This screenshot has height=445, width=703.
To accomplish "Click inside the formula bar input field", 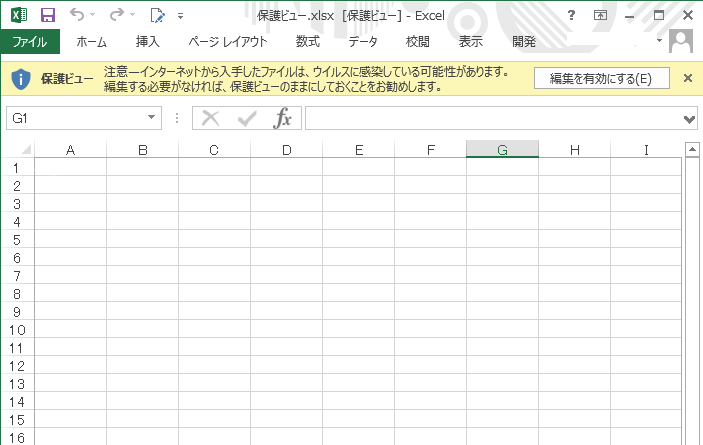I will pyautogui.click(x=490, y=118).
